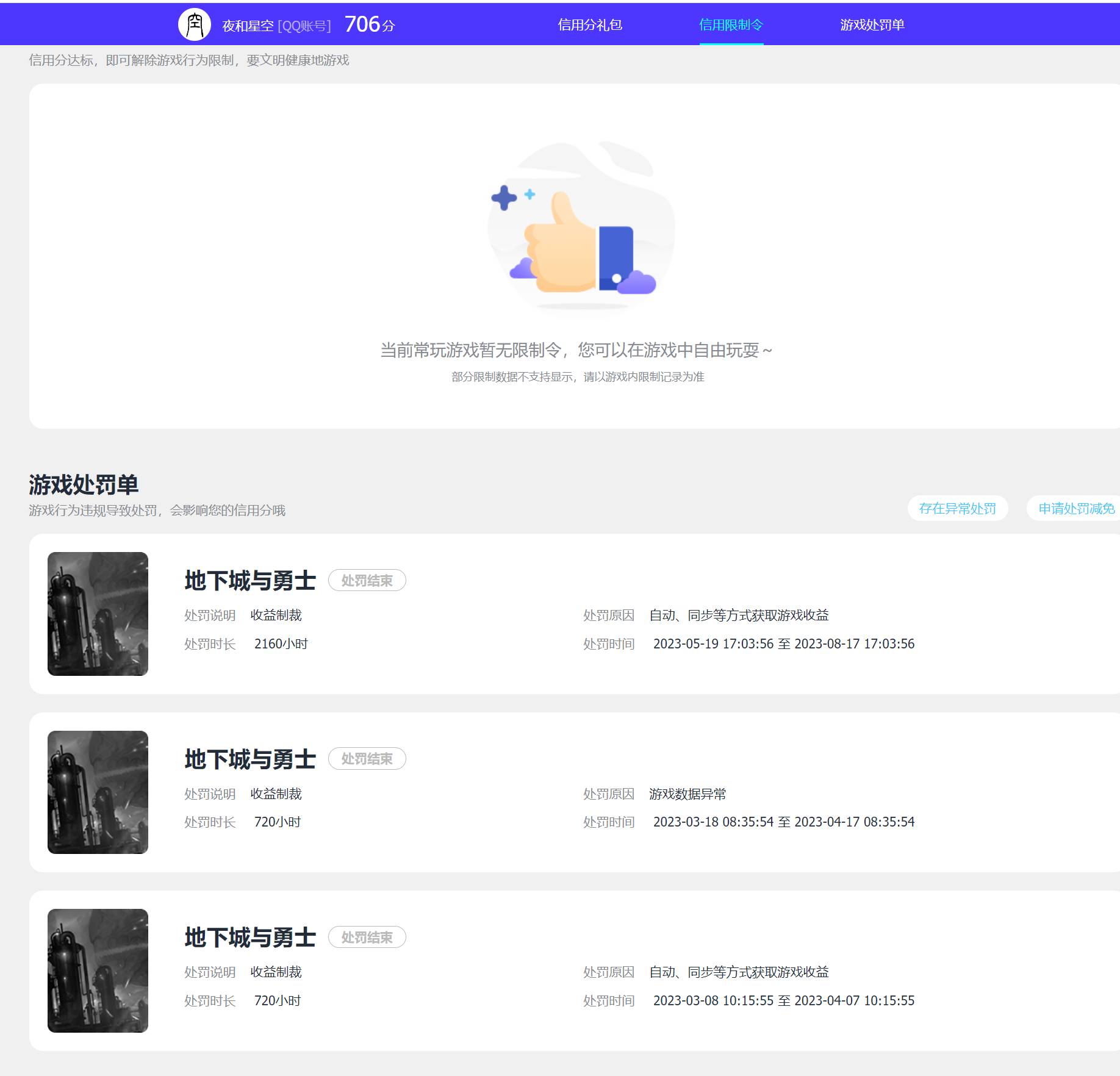
Task: Switch to the 信用分礼包 tab
Action: click(591, 26)
